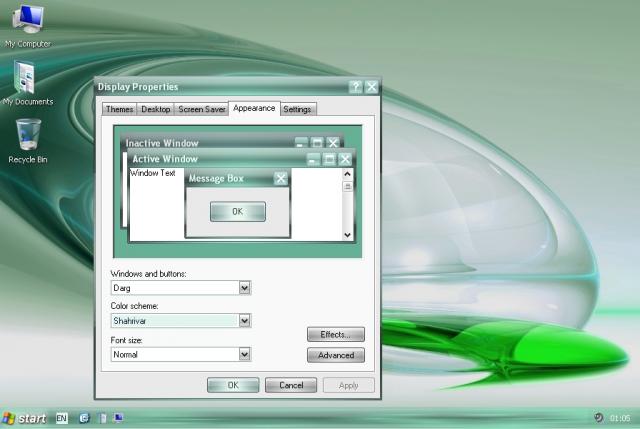Switch to the Themes tab

(x=119, y=109)
